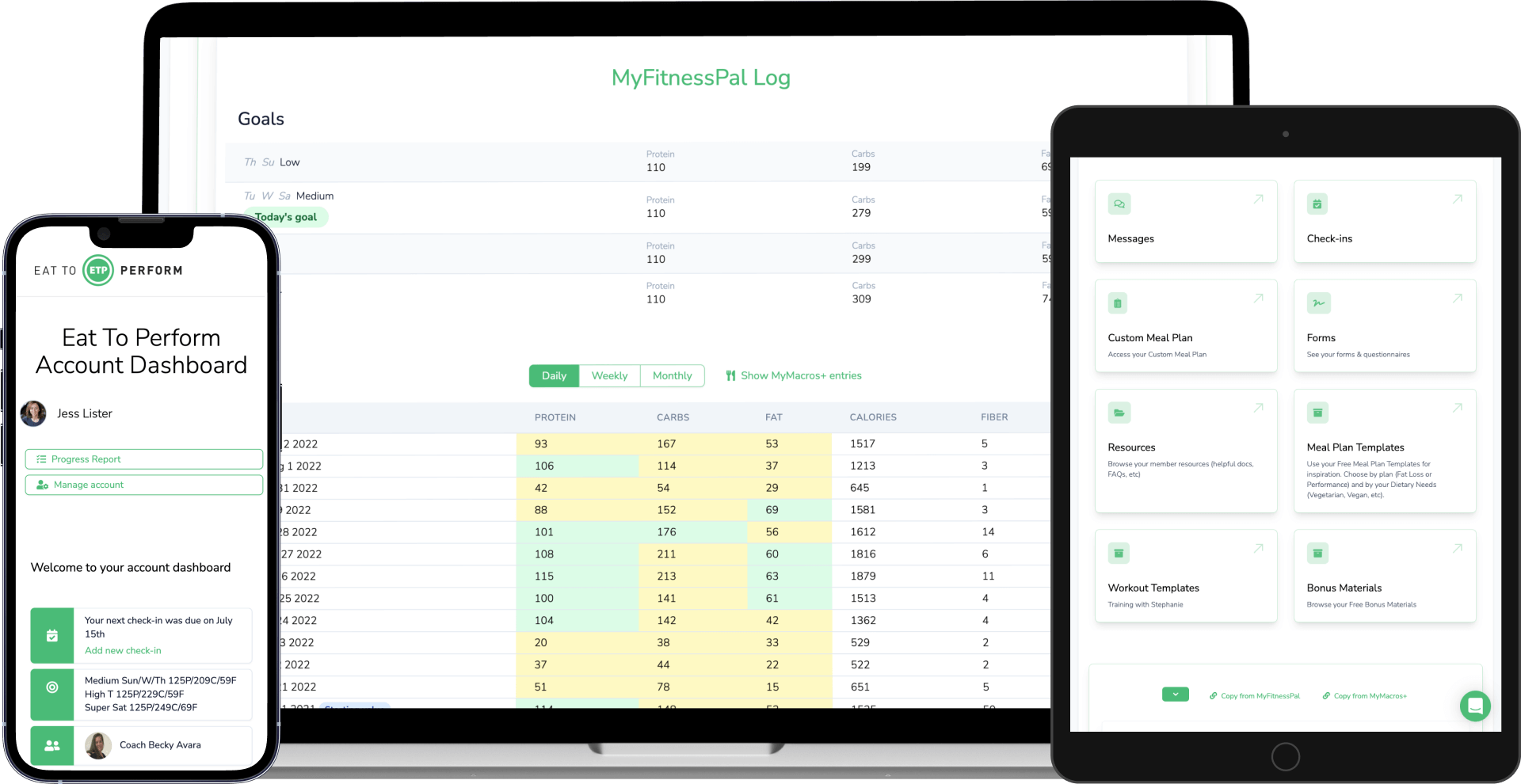Open the Messages card arrow on tablet
1521x784 pixels.
1258,199
